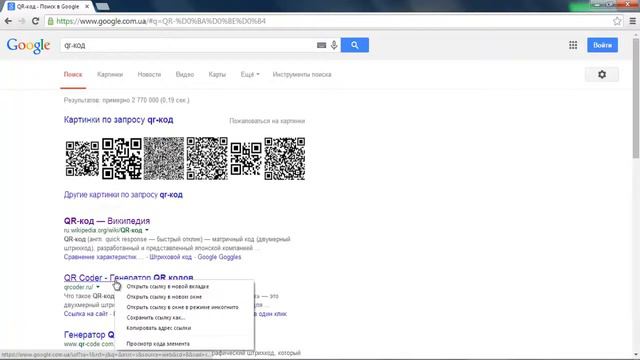Switch to the Новости tab
The height and width of the screenshot is (360, 640).
tap(149, 75)
